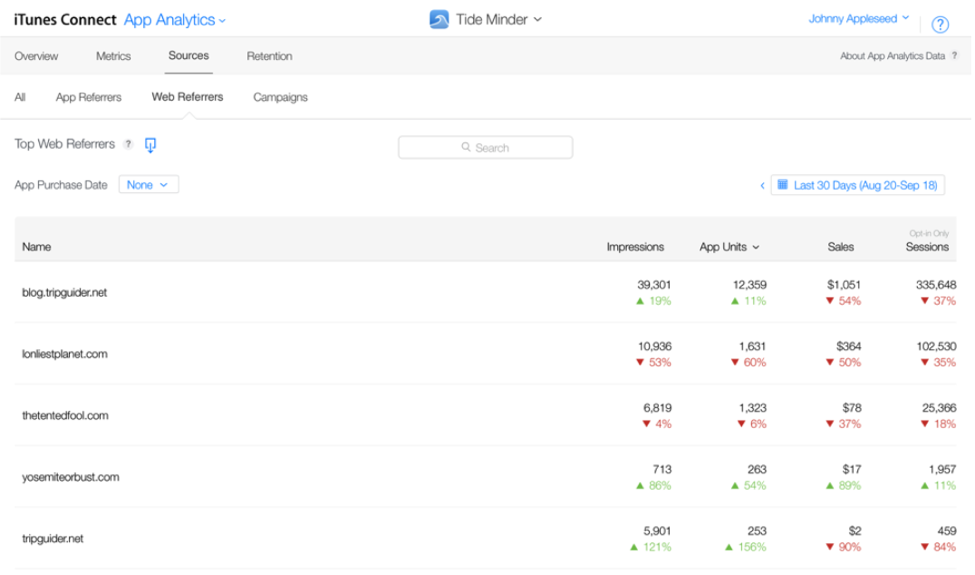Image resolution: width=975 pixels, height=575 pixels.
Task: Click impressions value 6,819
Action: tap(657, 408)
